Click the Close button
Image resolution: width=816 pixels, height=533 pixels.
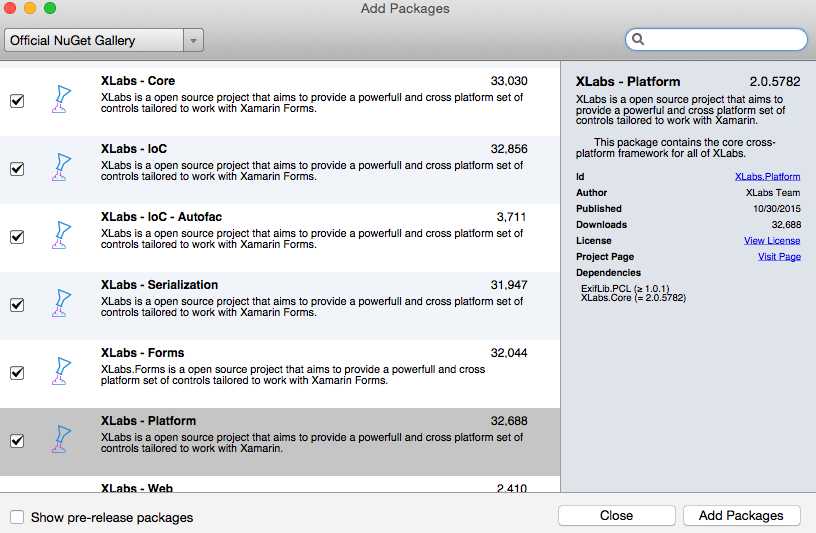(617, 515)
